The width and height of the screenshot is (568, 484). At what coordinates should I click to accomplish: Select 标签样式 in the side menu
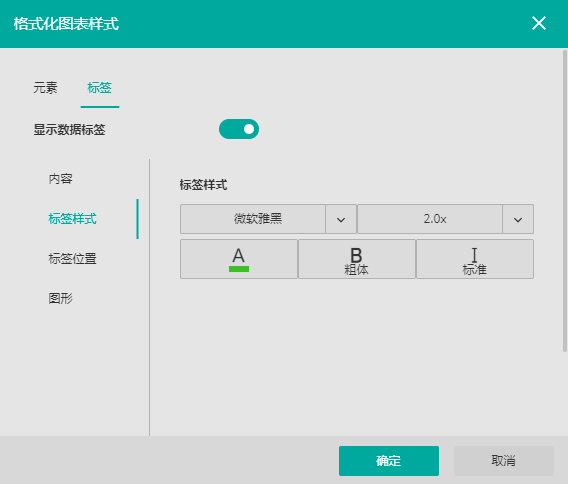pyautogui.click(x=72, y=219)
